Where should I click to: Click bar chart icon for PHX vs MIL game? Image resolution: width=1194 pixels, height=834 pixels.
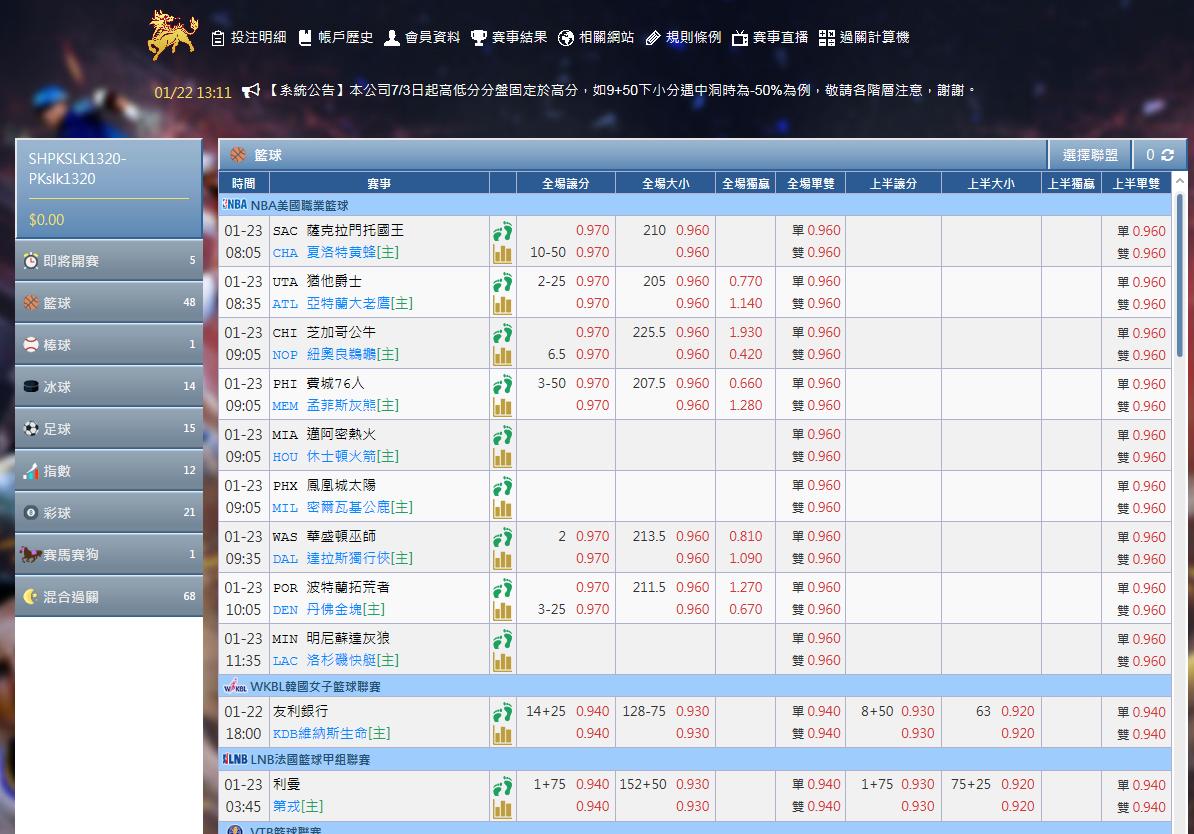(x=503, y=509)
